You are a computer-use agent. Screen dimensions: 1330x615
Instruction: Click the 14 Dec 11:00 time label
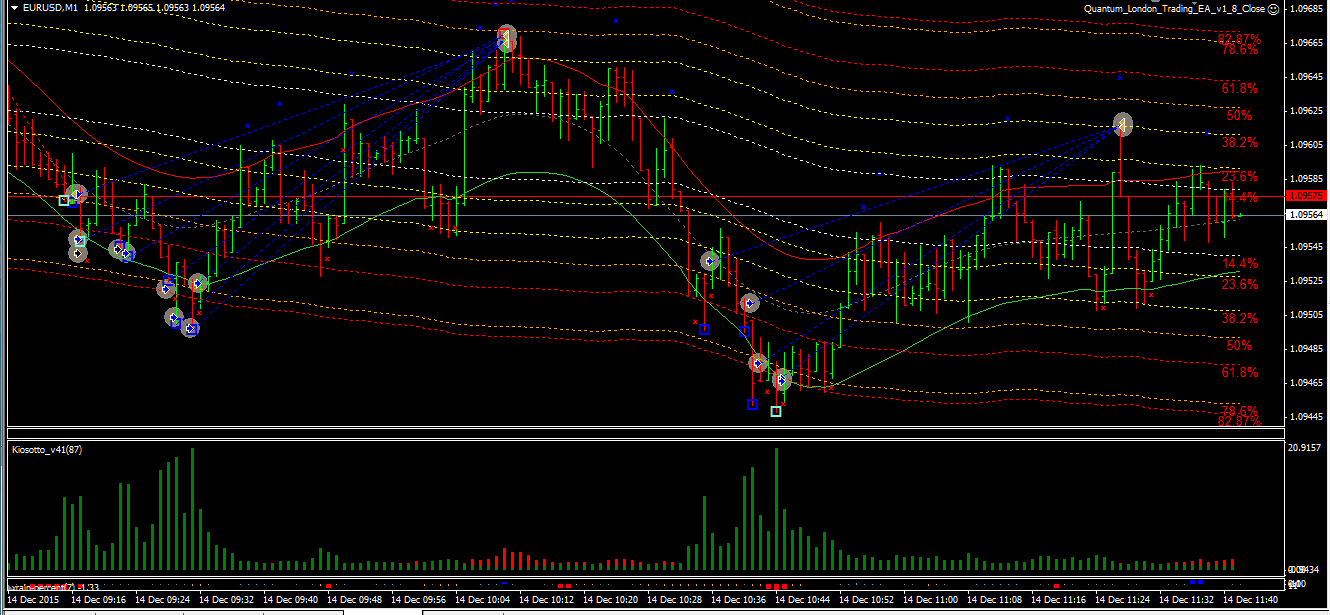coord(930,600)
